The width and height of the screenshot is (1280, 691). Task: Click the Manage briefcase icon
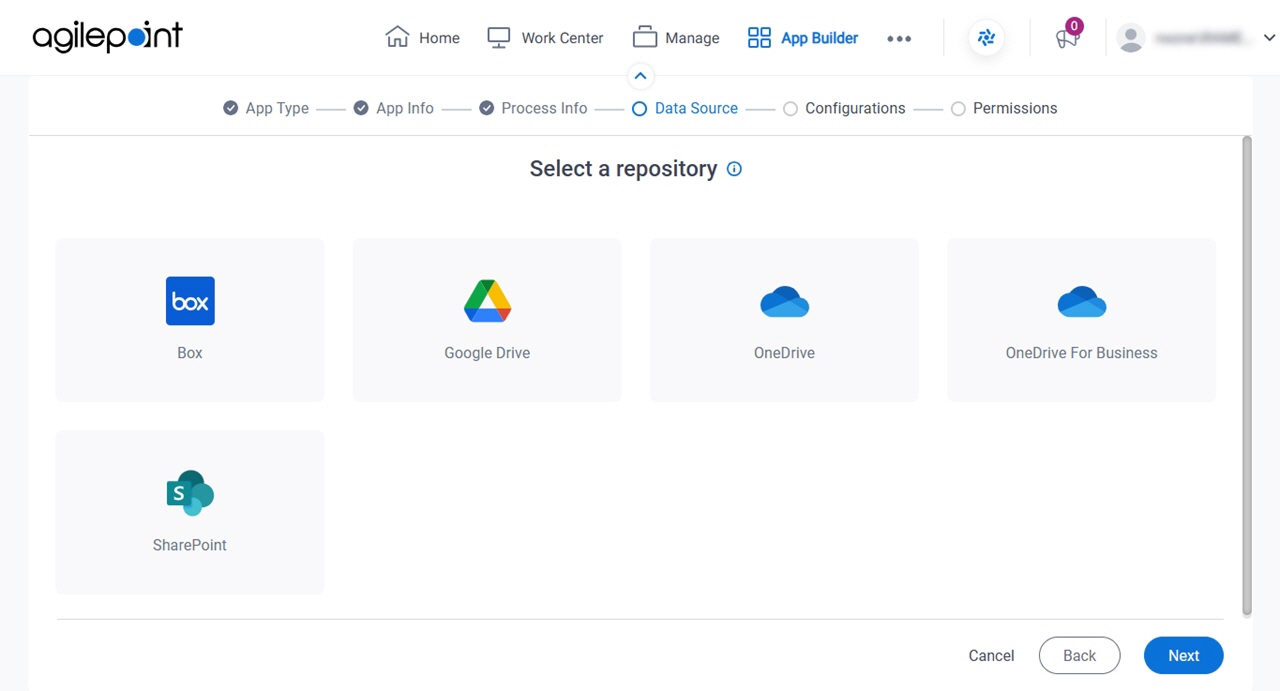(x=645, y=37)
